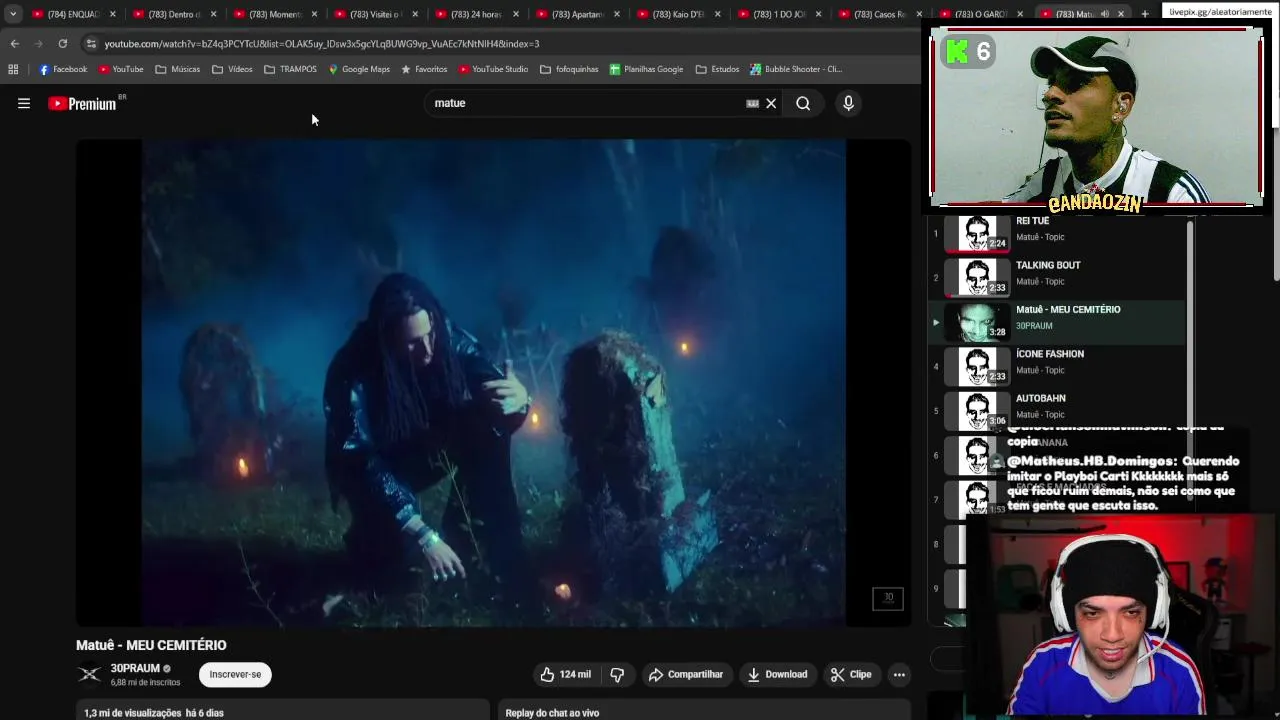Open the Planilhas Google bookmark
Viewport: 1280px width, 720px height.
(646, 69)
